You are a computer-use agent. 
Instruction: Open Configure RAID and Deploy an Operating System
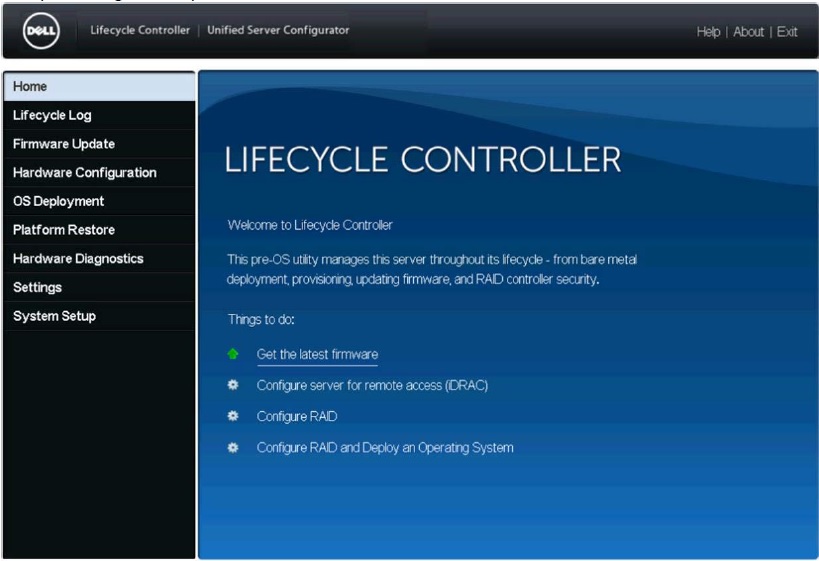[385, 448]
